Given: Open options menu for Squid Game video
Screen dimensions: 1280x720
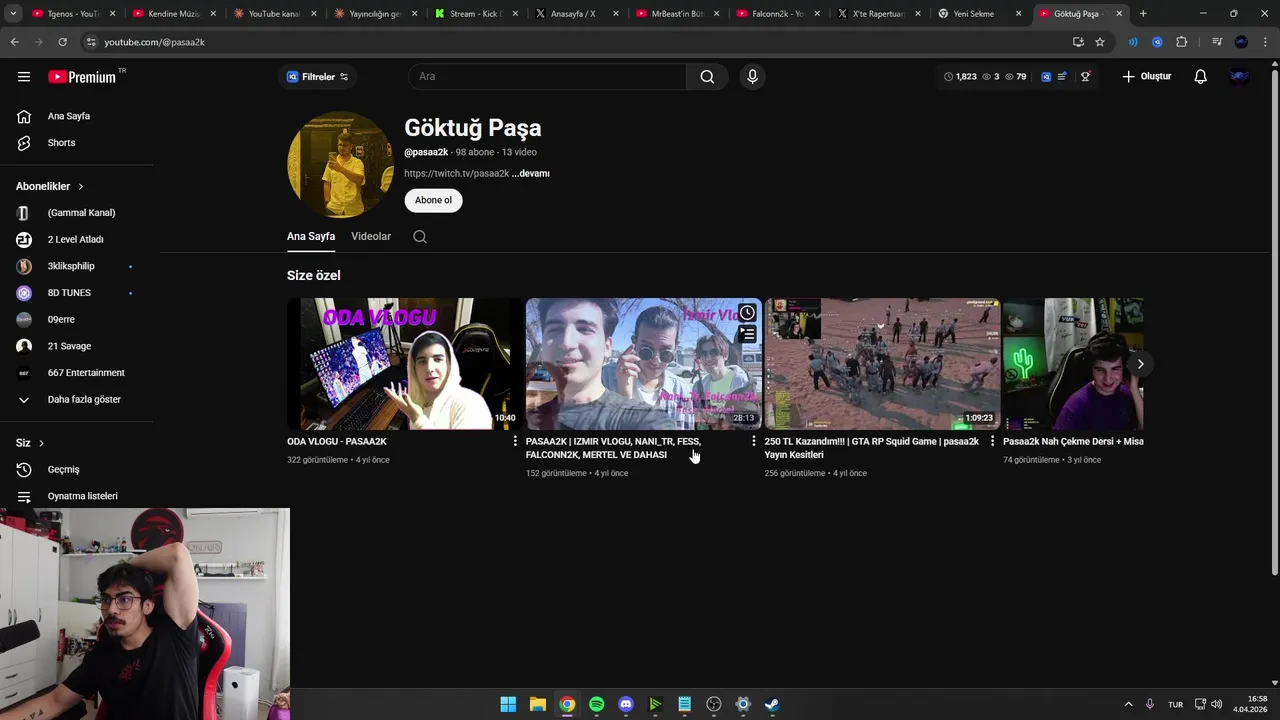Looking at the screenshot, I should pyautogui.click(x=992, y=441).
